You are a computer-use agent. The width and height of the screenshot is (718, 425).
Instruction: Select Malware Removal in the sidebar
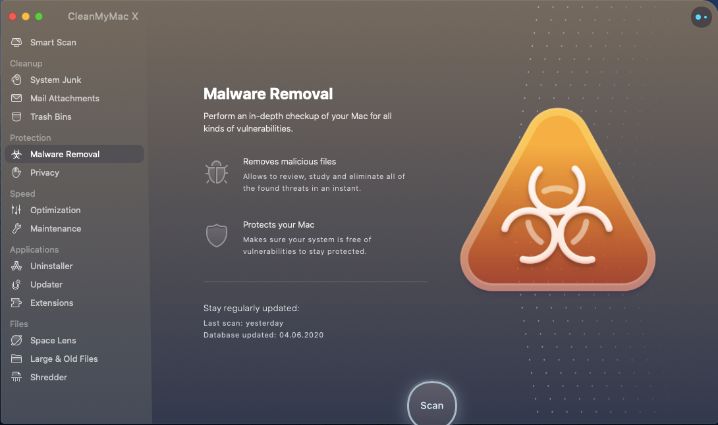point(74,154)
